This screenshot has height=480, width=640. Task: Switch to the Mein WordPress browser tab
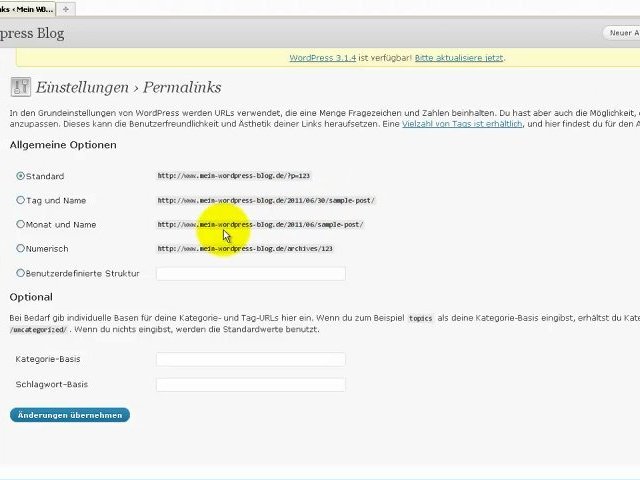click(25, 8)
